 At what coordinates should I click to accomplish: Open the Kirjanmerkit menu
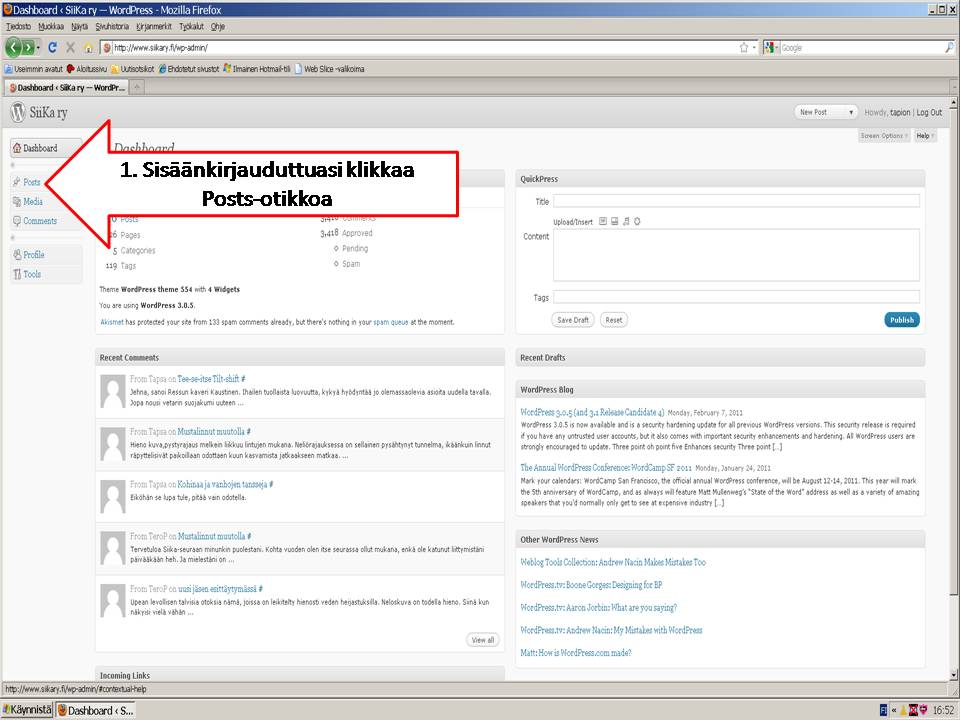[x=153, y=26]
